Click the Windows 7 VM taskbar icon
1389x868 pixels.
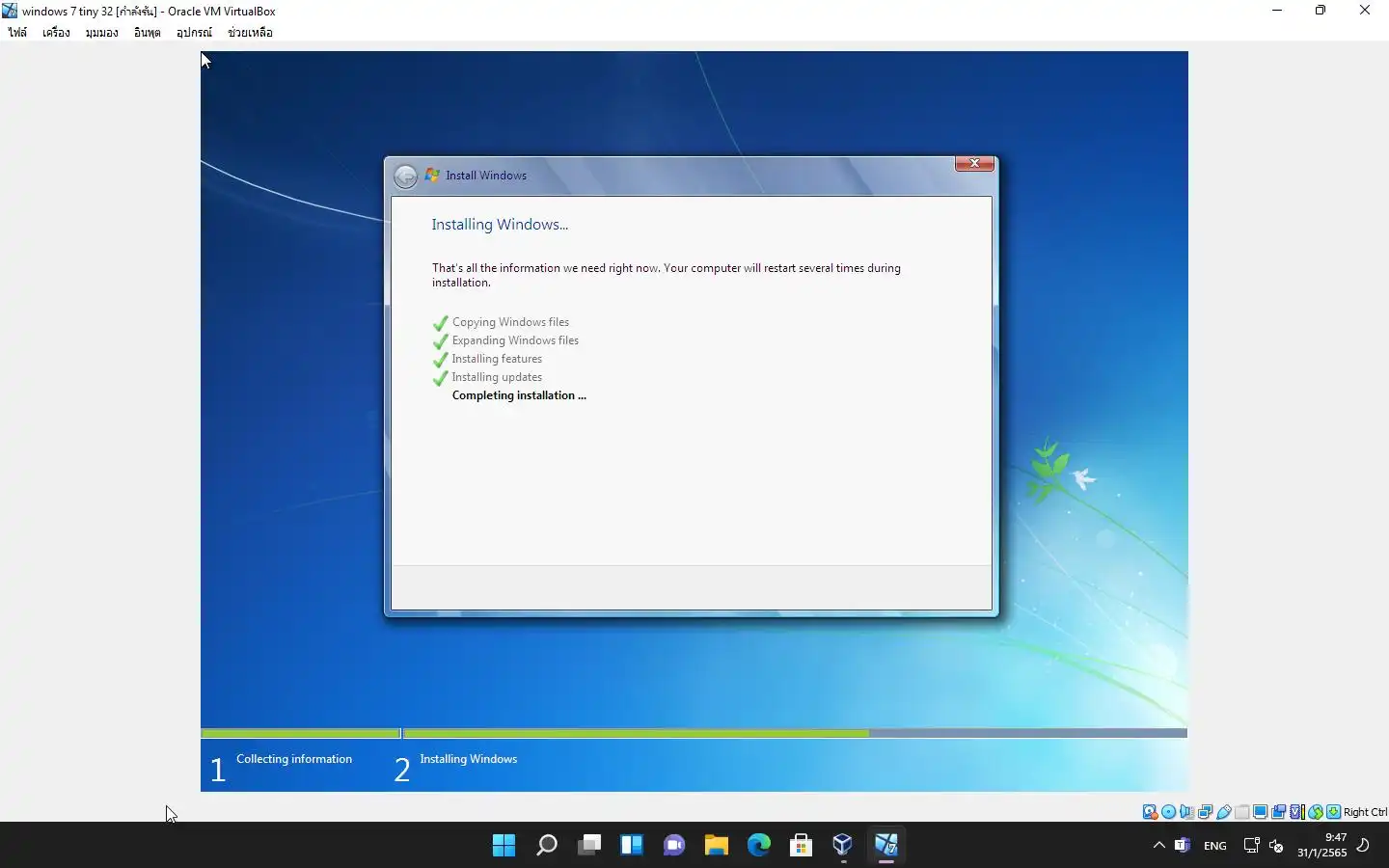click(885, 846)
